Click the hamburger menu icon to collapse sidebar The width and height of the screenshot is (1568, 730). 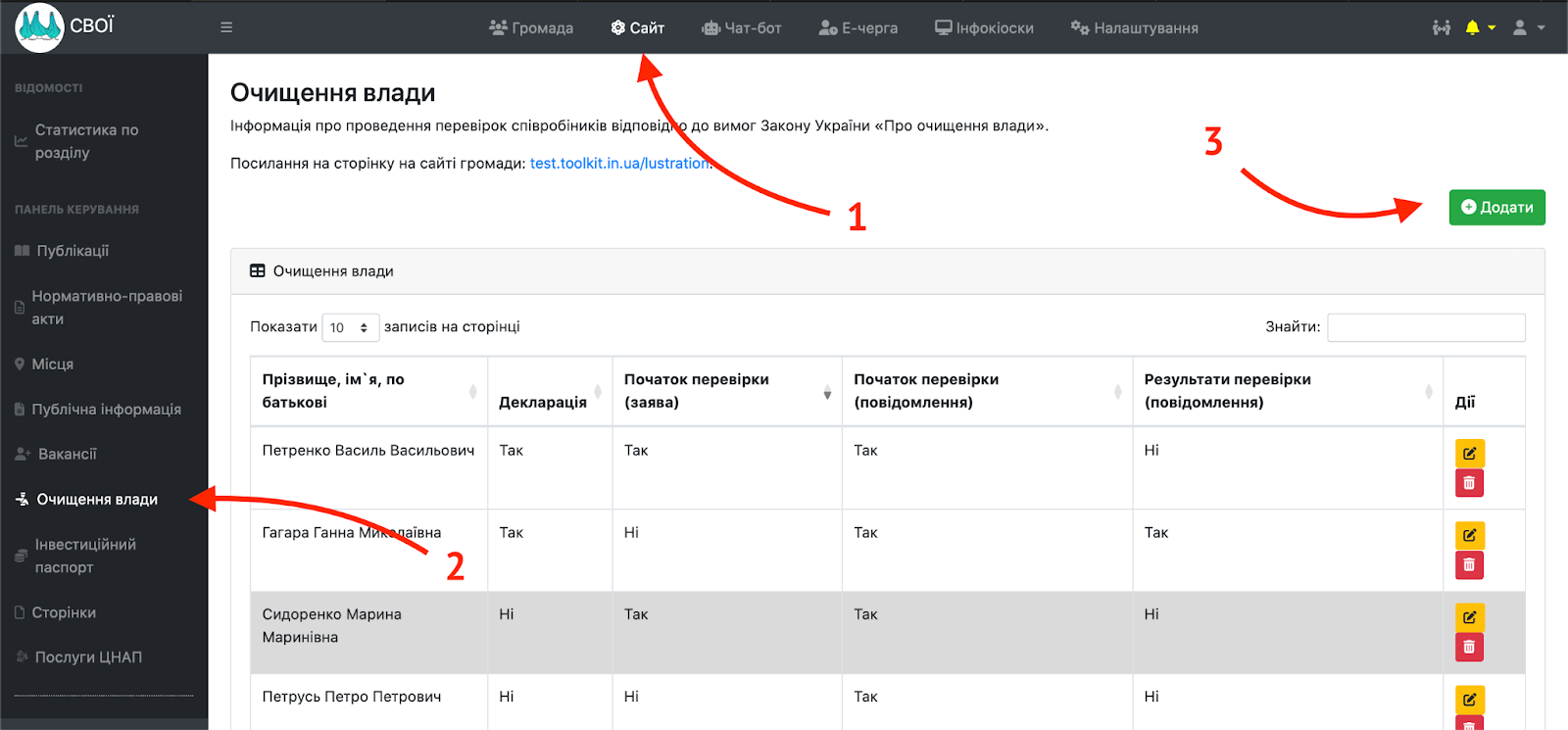tap(226, 27)
